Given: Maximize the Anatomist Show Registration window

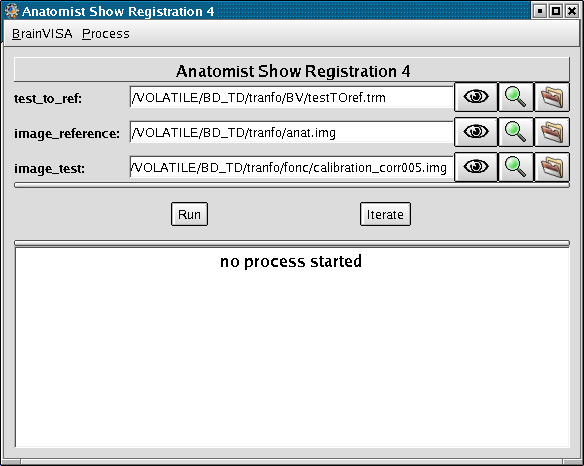Looking at the screenshot, I should click(x=556, y=11).
